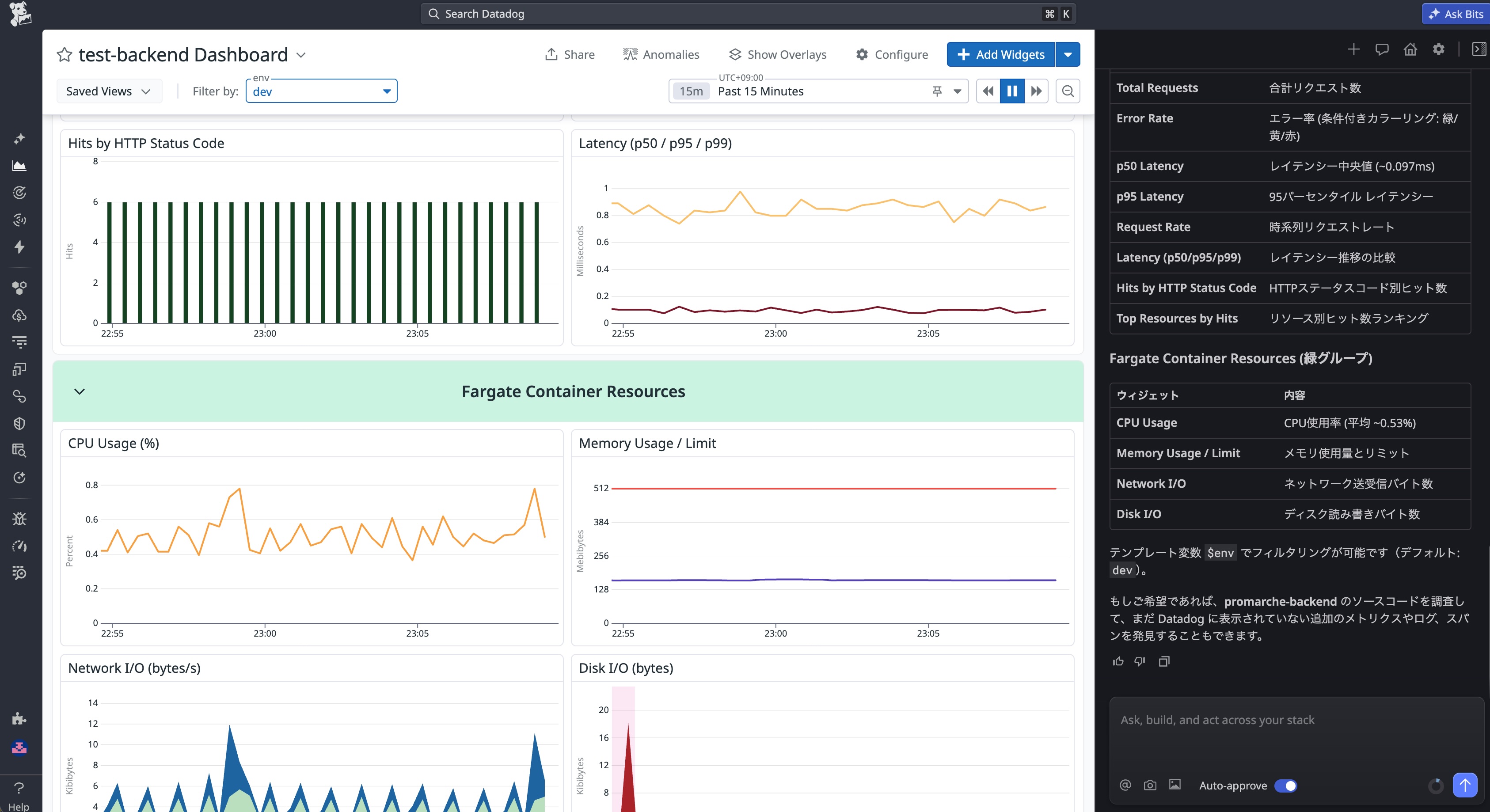
Task: Copy the Bits response text
Action: [1164, 661]
